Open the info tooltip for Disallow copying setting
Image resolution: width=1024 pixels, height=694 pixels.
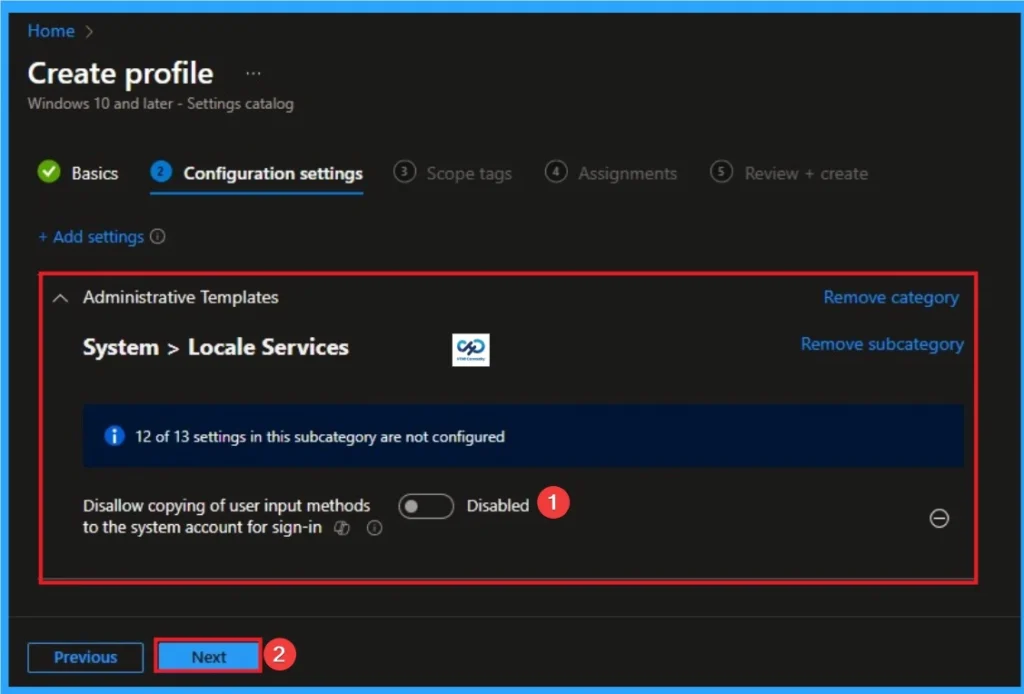(x=374, y=528)
